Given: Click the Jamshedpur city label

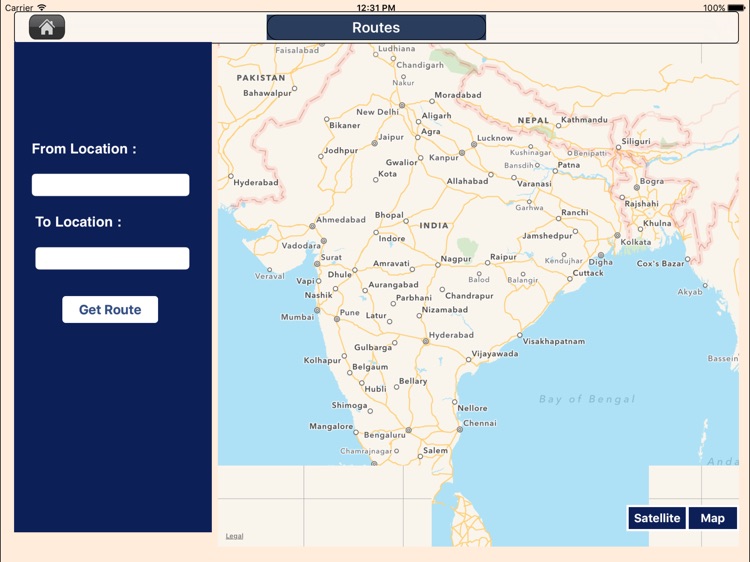Looking at the screenshot, I should coord(547,236).
